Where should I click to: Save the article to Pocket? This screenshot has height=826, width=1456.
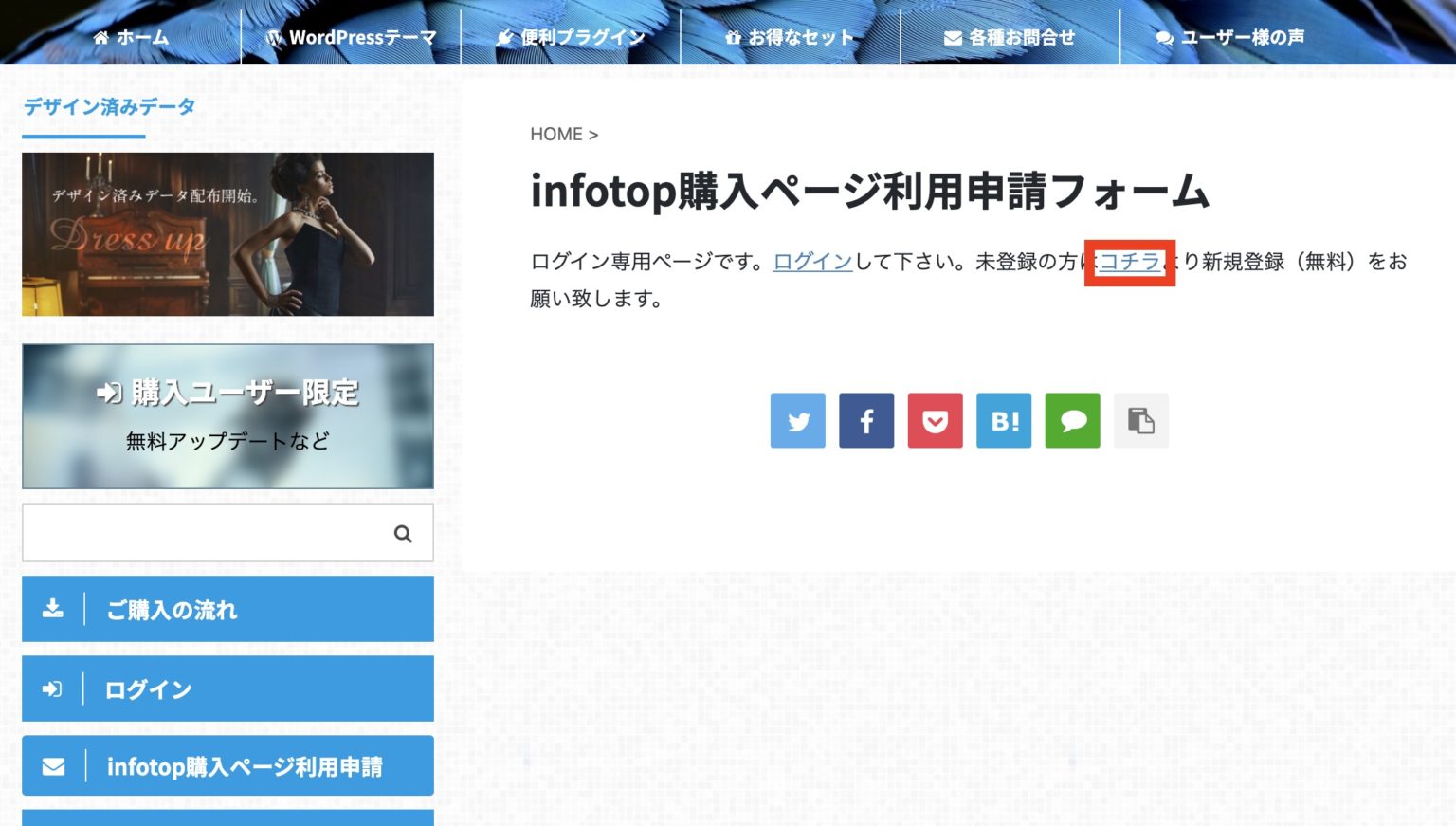click(935, 420)
